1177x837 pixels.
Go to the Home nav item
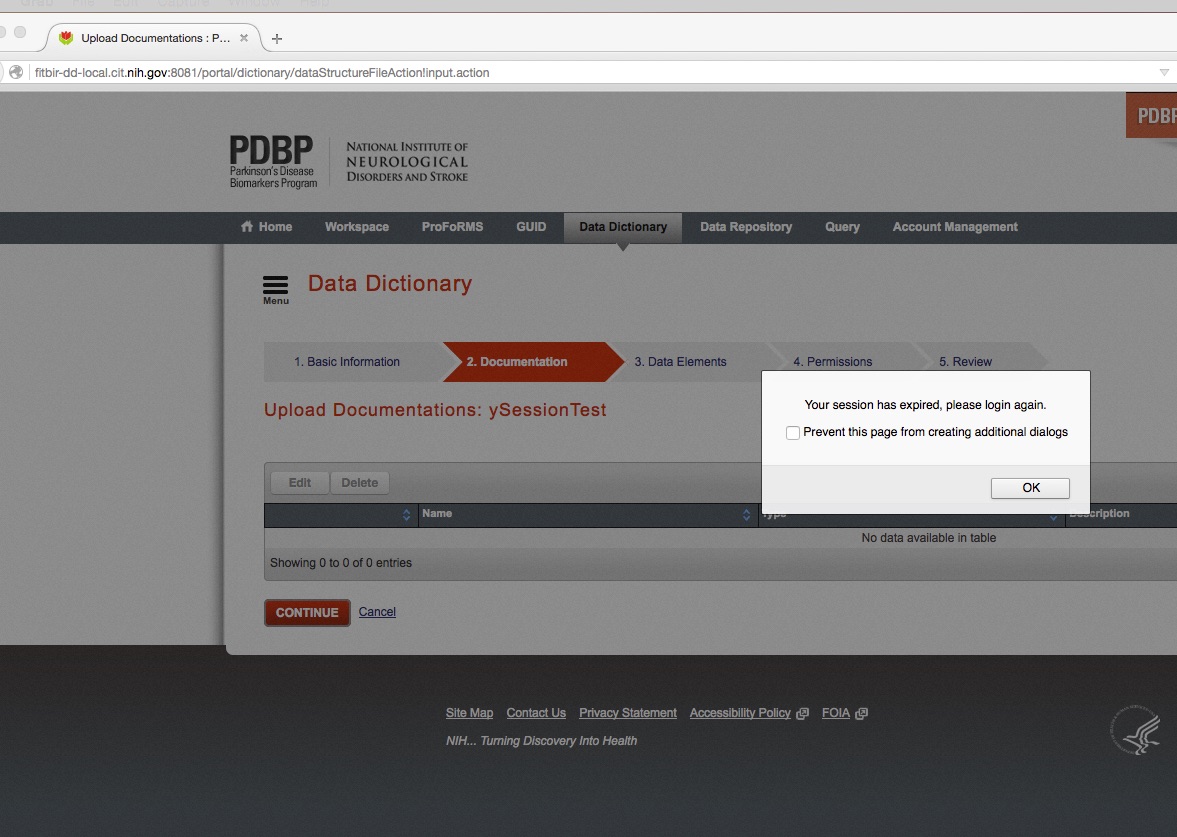[266, 227]
